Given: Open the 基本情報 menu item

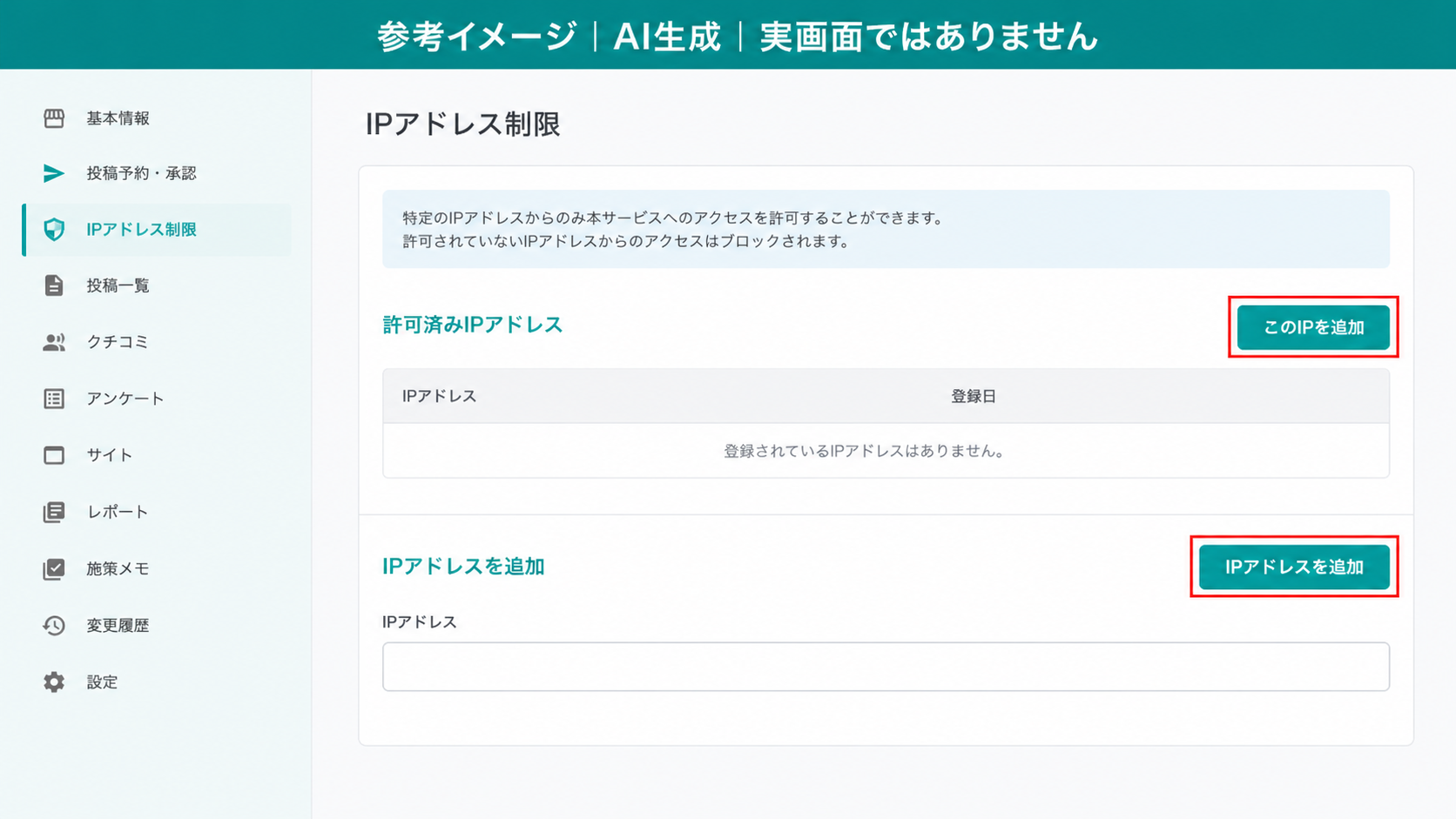Looking at the screenshot, I should pos(118,118).
